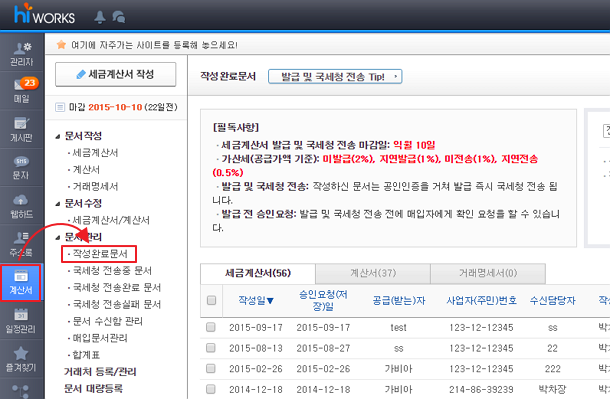Open 문서 대량등록
The height and width of the screenshot is (399, 610).
point(93,388)
